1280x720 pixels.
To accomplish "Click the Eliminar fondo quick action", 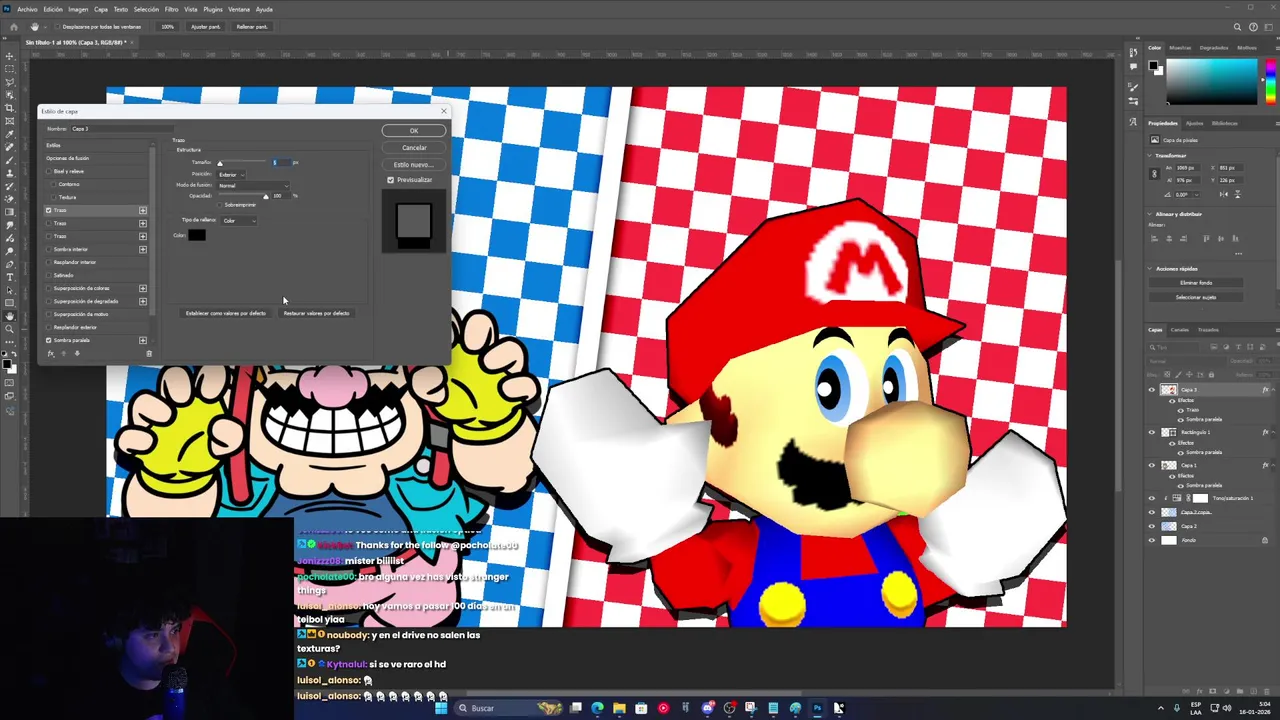I will (1196, 282).
